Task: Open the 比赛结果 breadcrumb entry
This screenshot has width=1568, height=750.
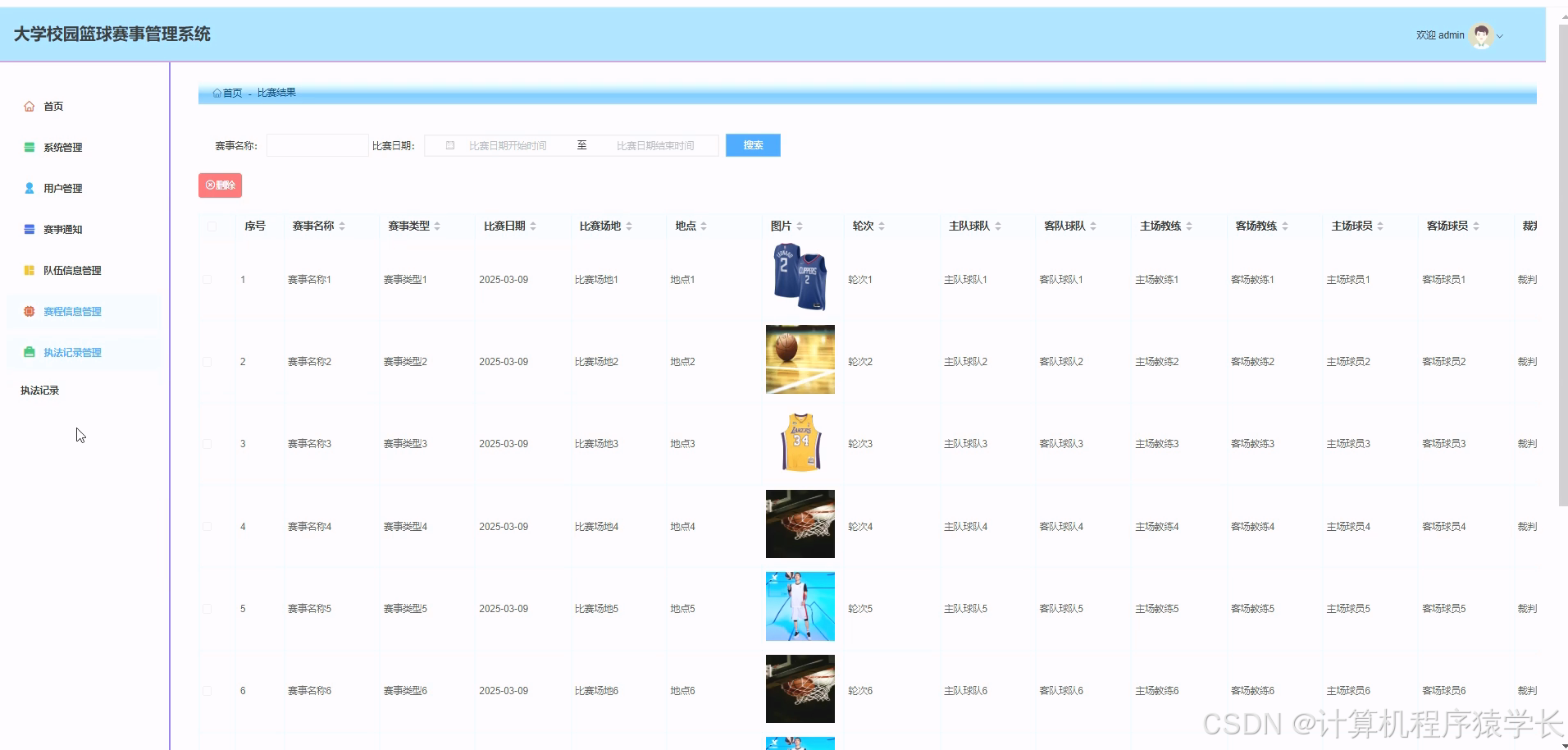Action: (274, 92)
